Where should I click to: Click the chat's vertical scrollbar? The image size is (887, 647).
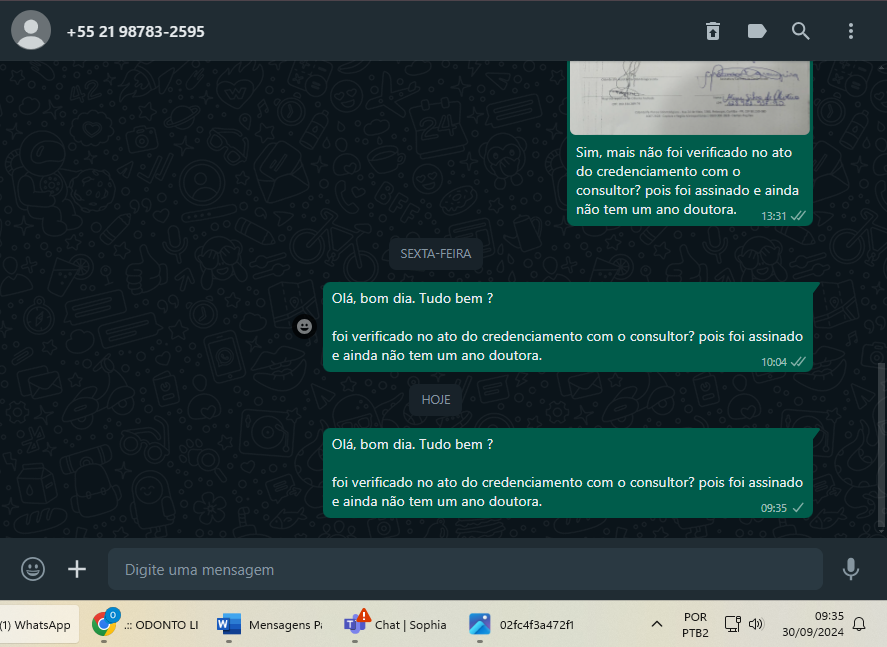881,440
